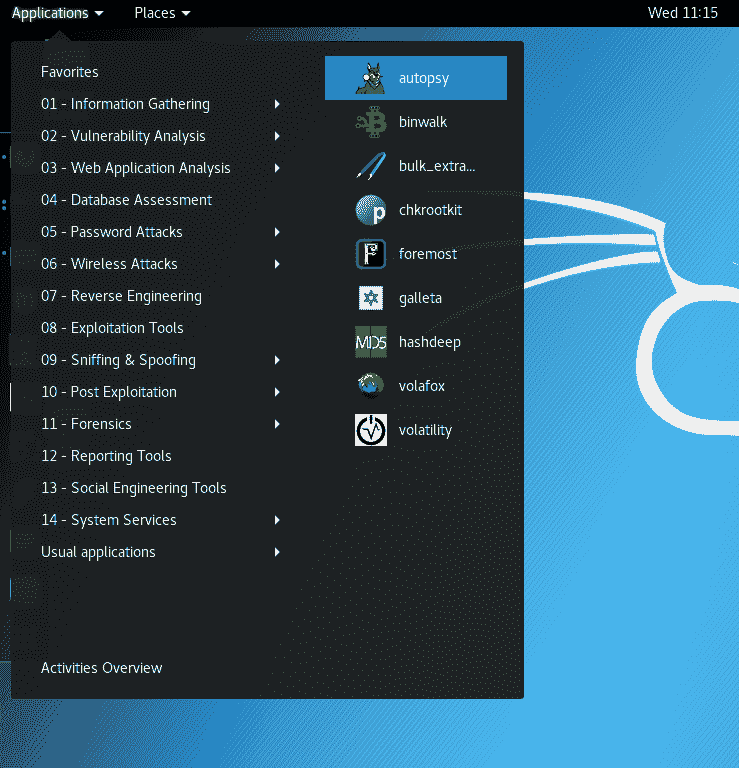Open 07 - Reverse Engineering category
This screenshot has width=739, height=768.
pyautogui.click(x=121, y=296)
